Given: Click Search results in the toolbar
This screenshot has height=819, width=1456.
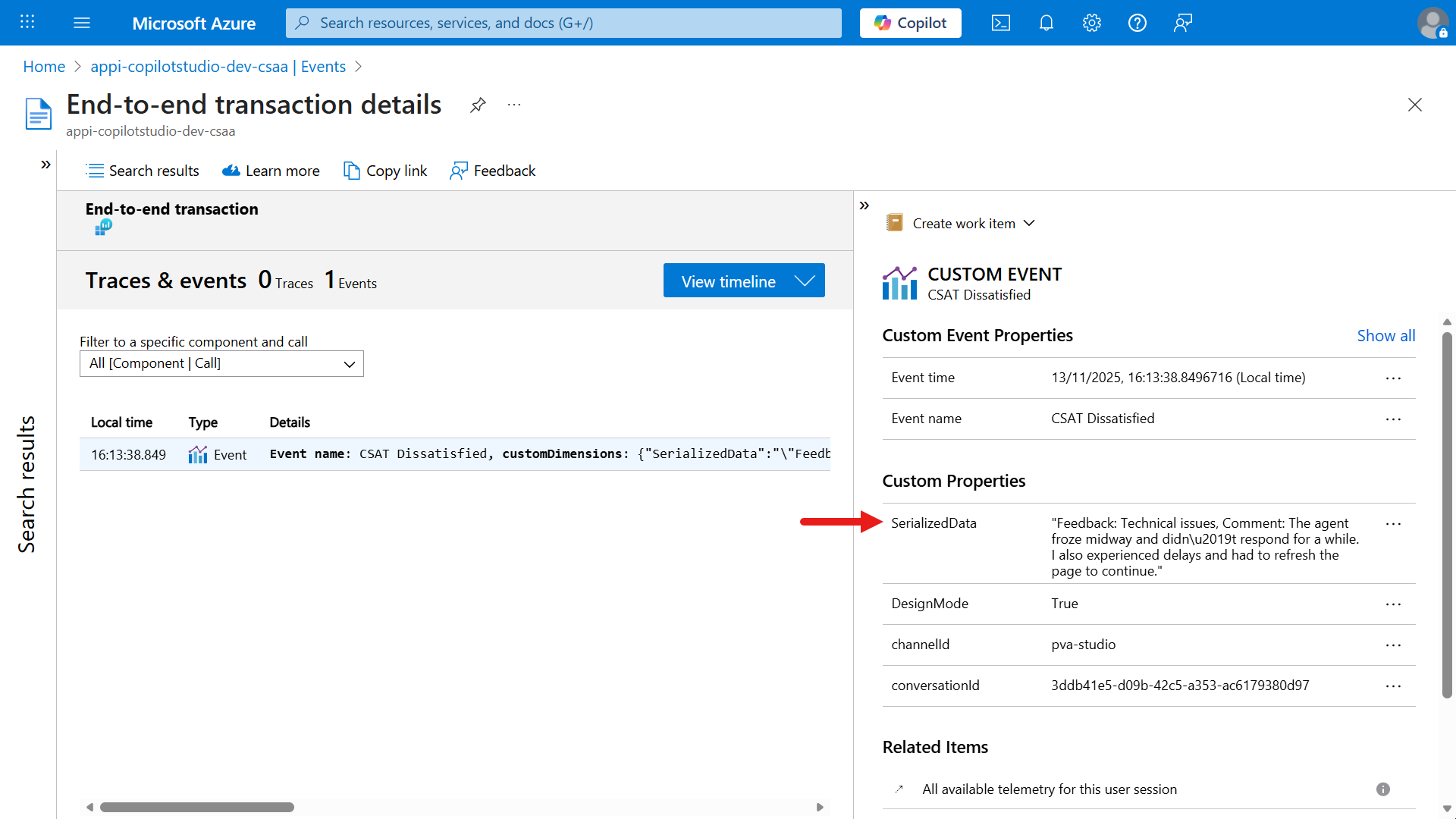Looking at the screenshot, I should coord(143,171).
